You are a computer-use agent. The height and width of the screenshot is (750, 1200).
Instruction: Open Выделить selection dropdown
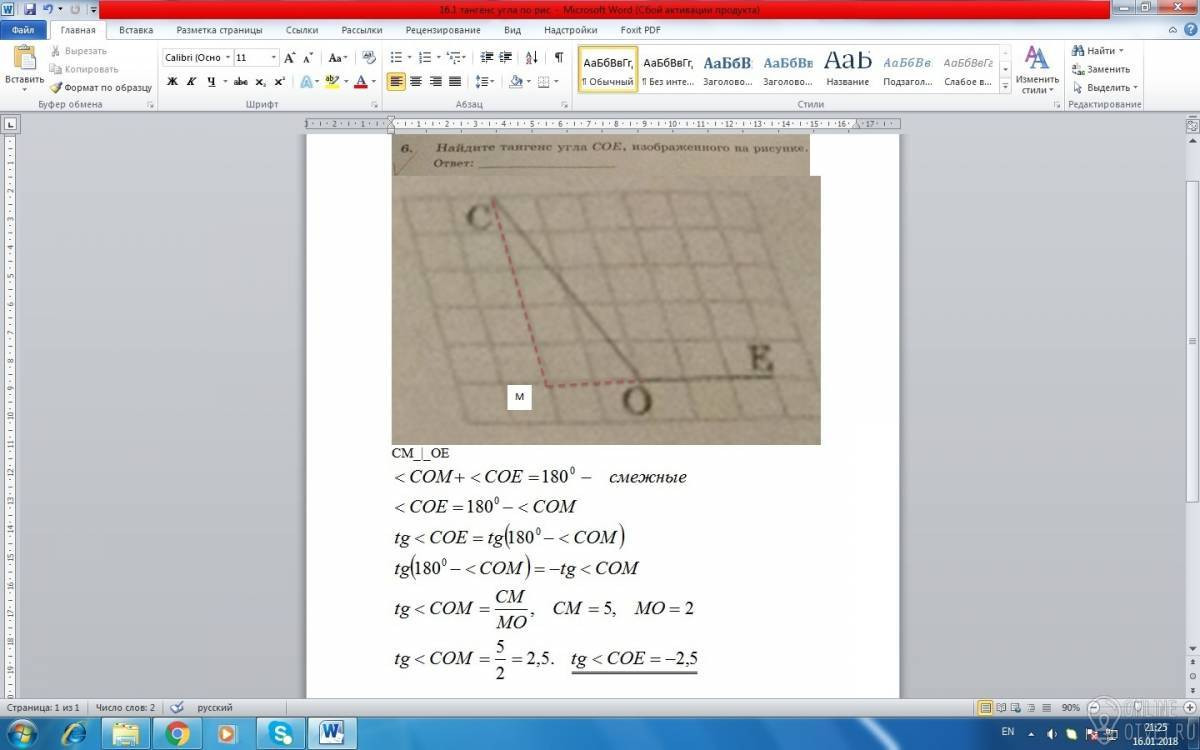pos(1104,87)
